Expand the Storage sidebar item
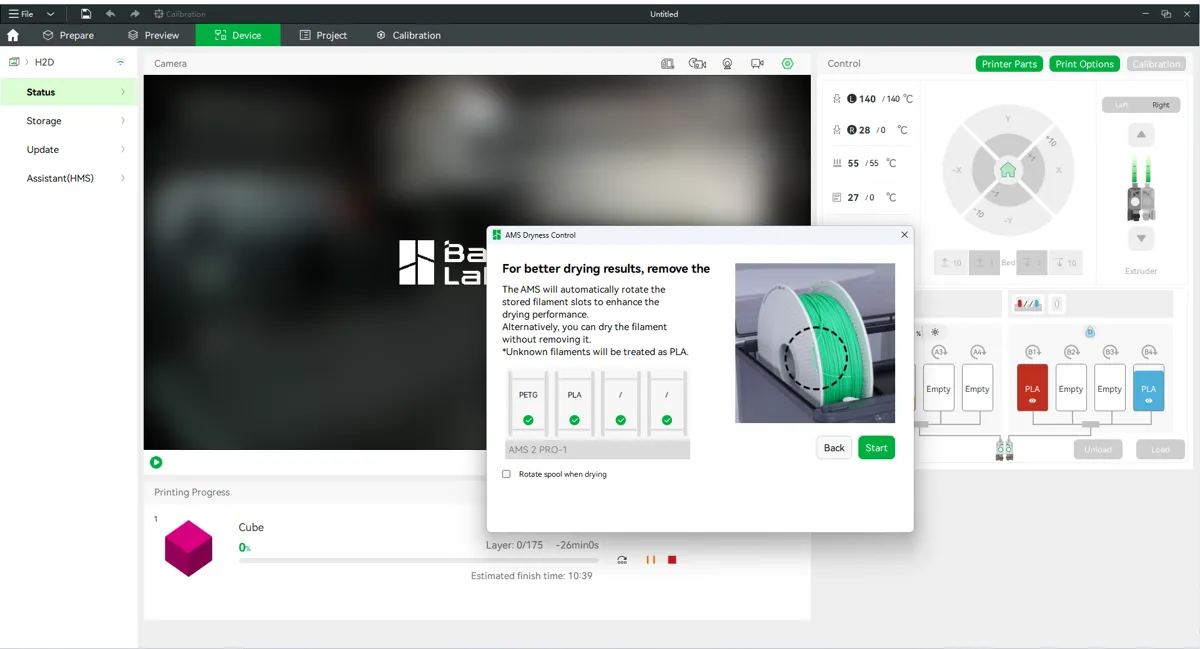 point(68,121)
